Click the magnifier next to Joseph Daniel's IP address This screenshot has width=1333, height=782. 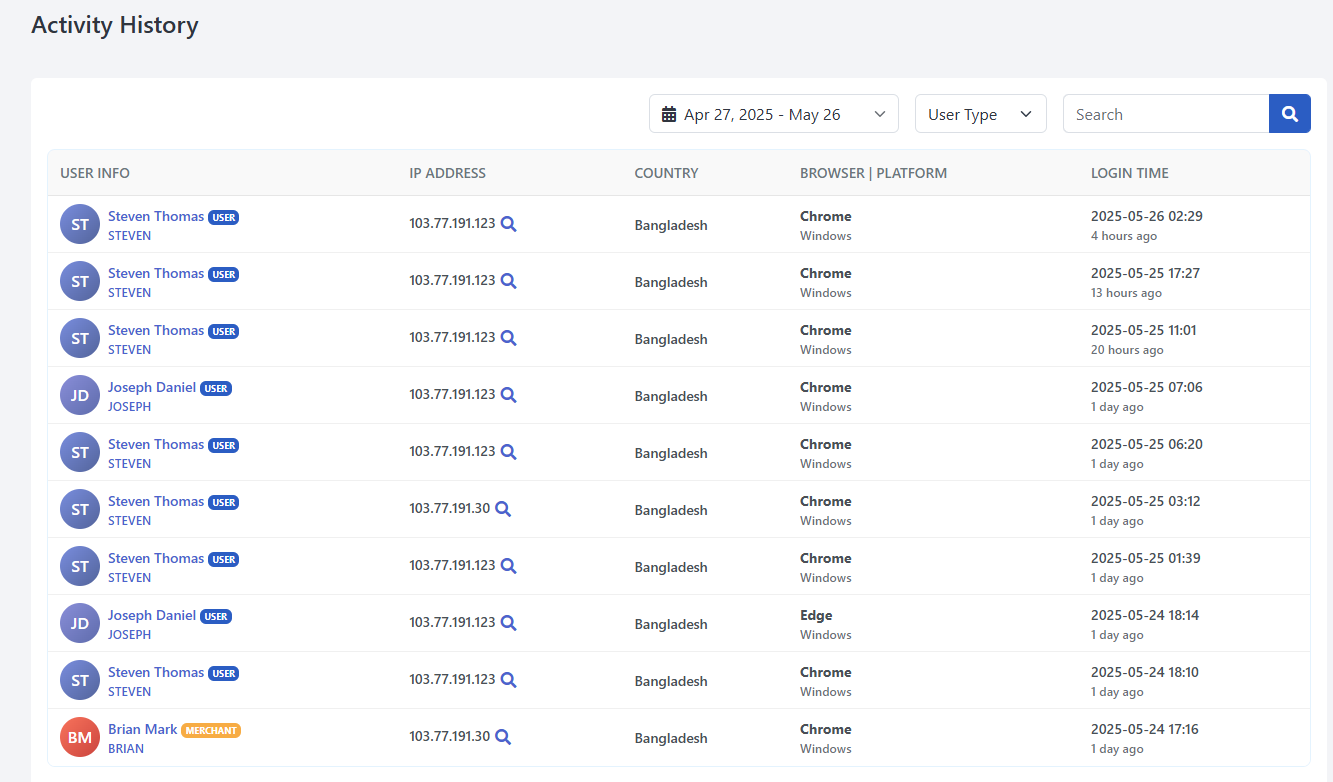point(509,395)
